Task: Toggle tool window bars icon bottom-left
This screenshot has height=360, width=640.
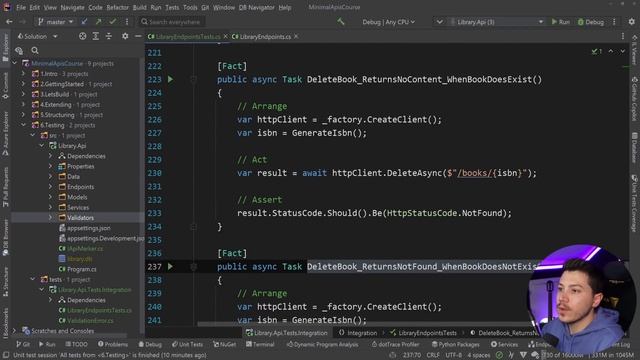Action: (6, 355)
